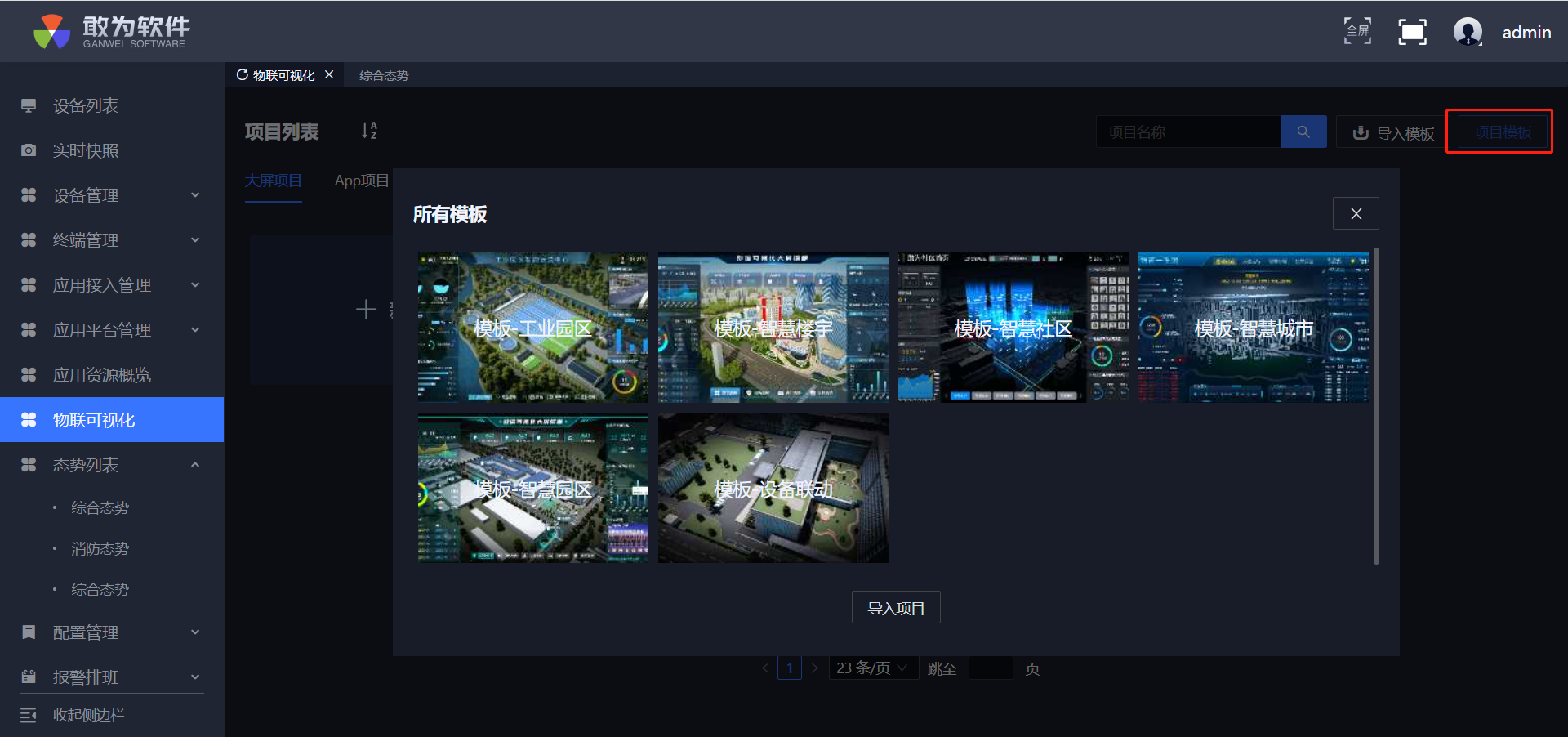Click the refresh icon on 物联可视化 tab

tap(243, 74)
